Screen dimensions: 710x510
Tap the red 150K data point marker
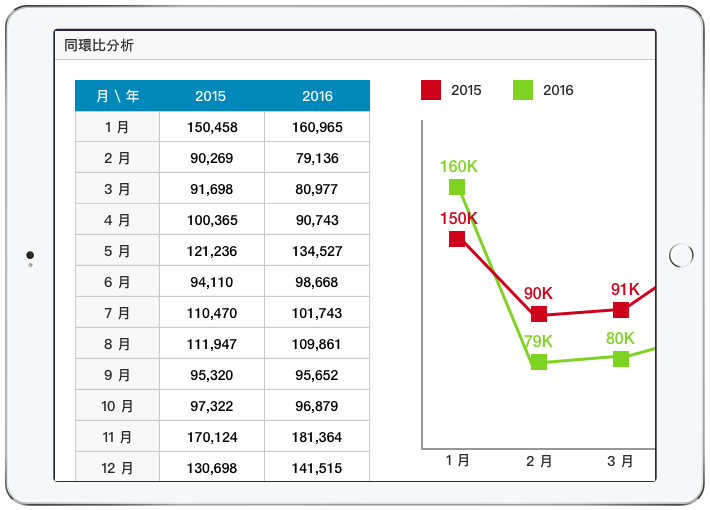pos(457,238)
